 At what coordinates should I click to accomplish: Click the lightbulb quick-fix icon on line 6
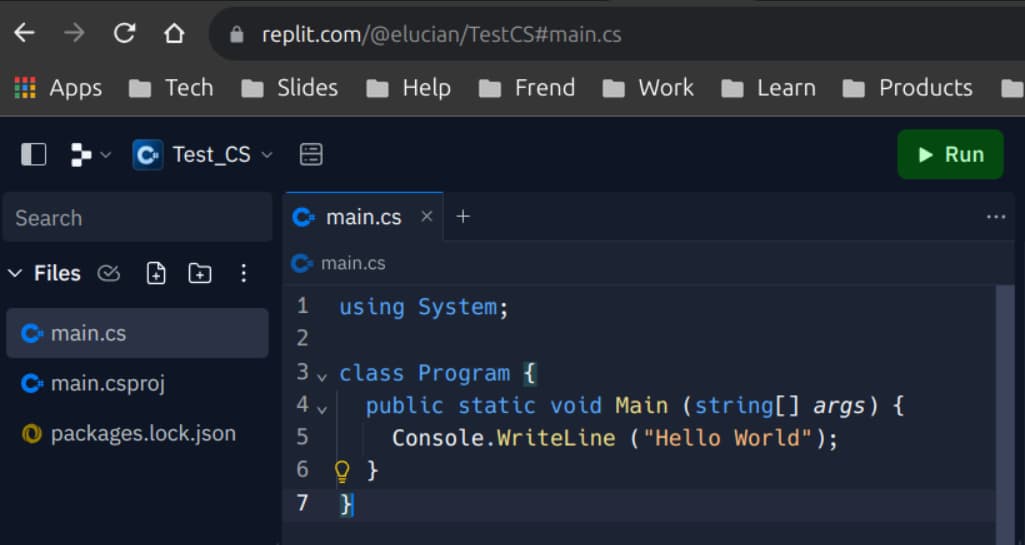(343, 471)
